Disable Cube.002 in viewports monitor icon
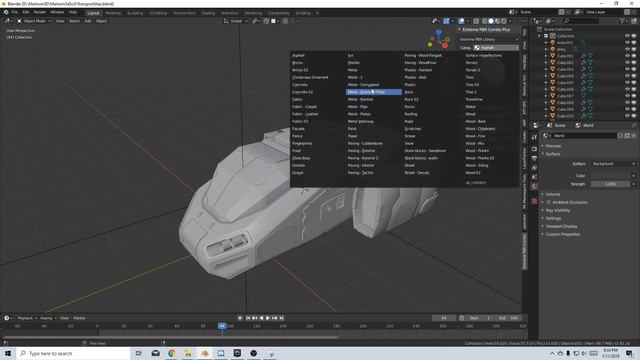 coord(634,62)
